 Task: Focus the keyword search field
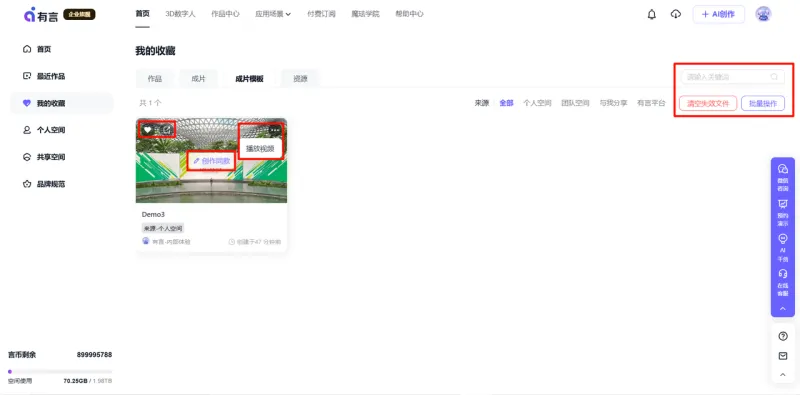point(732,77)
